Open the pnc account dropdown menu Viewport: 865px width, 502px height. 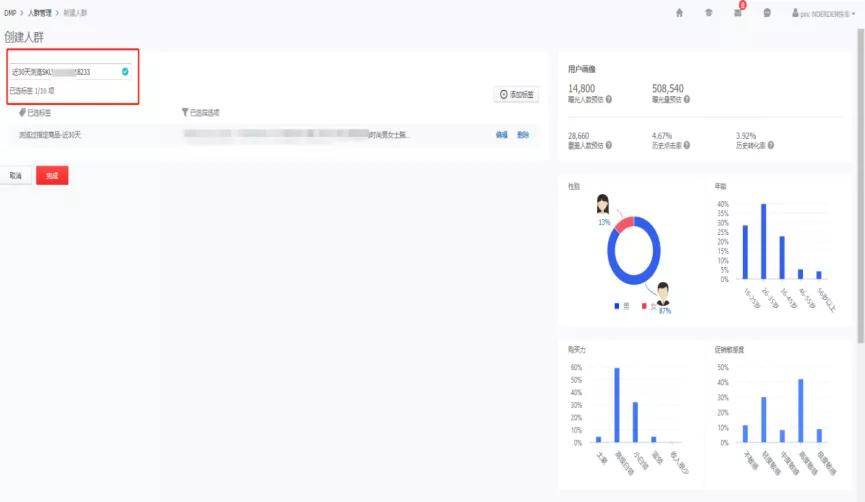824,13
